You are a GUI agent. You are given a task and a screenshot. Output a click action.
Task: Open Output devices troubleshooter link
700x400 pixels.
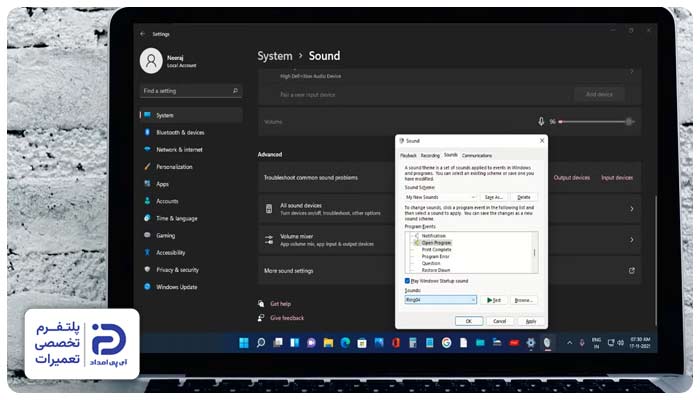[571, 178]
